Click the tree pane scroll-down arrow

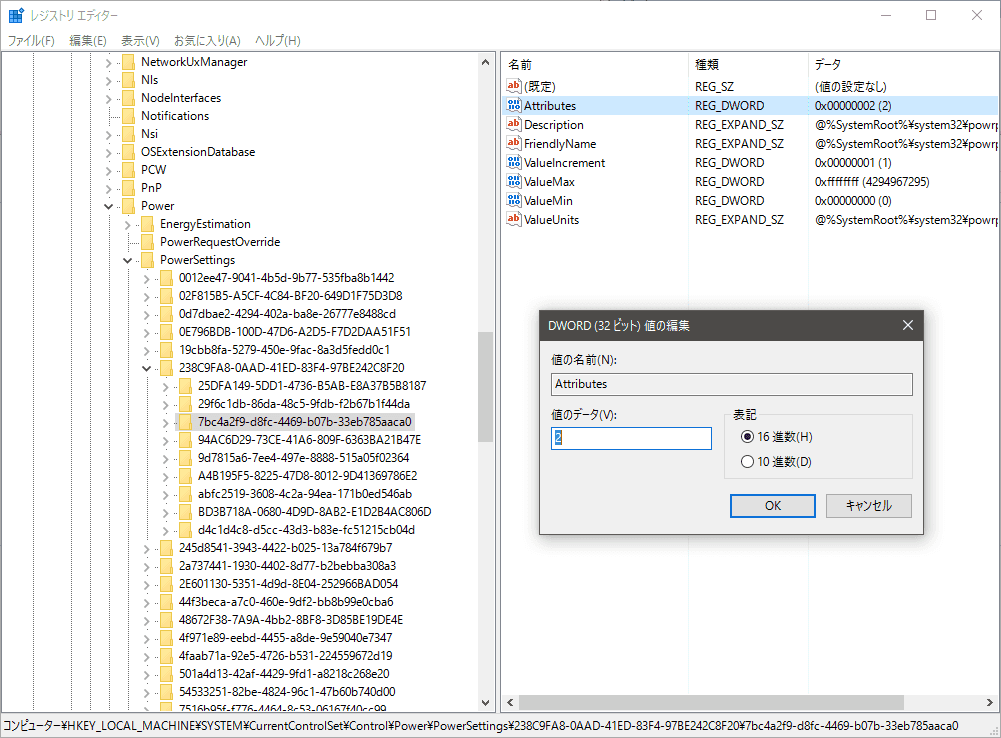(485, 702)
